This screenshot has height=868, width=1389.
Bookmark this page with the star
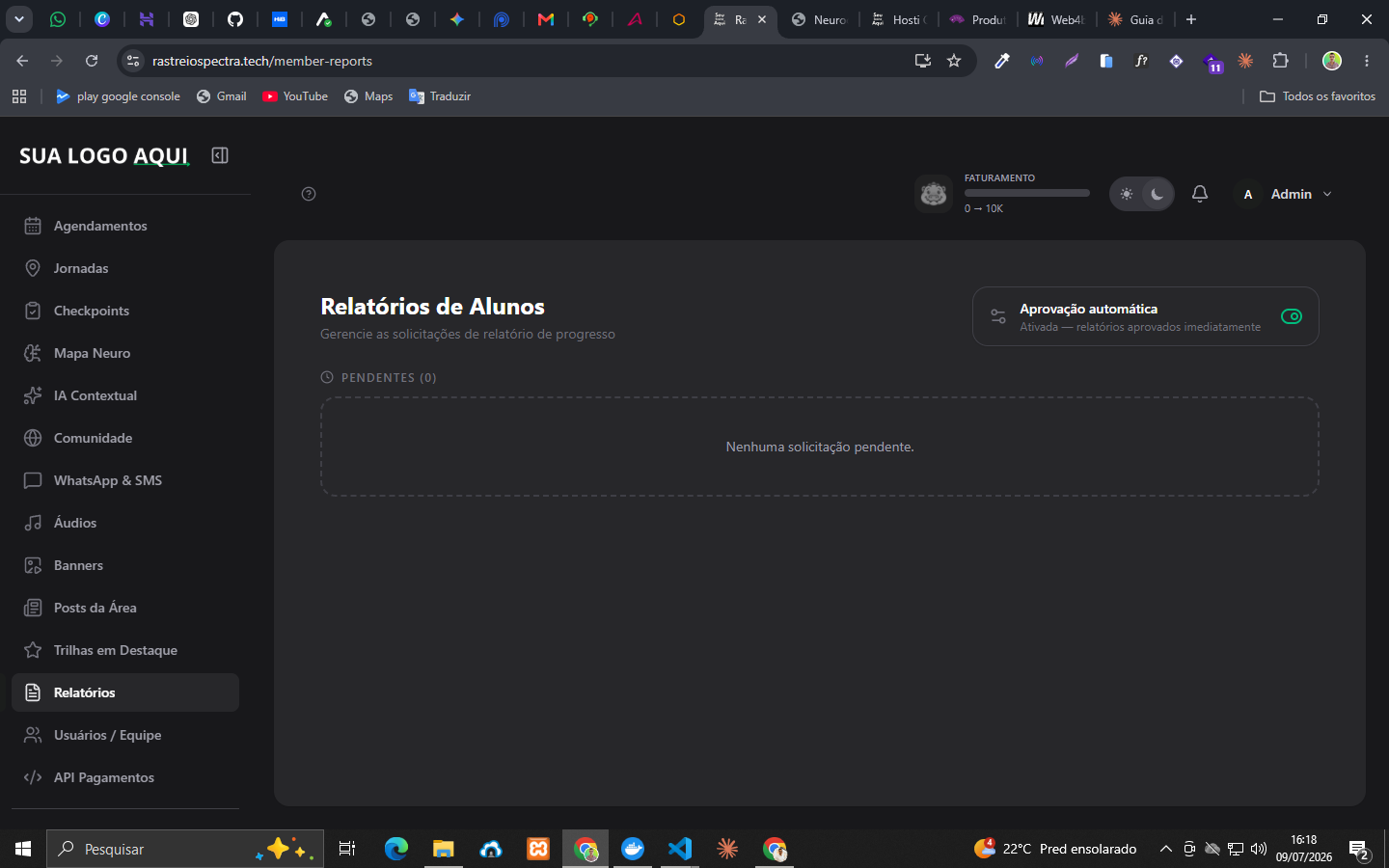pyautogui.click(x=954, y=61)
